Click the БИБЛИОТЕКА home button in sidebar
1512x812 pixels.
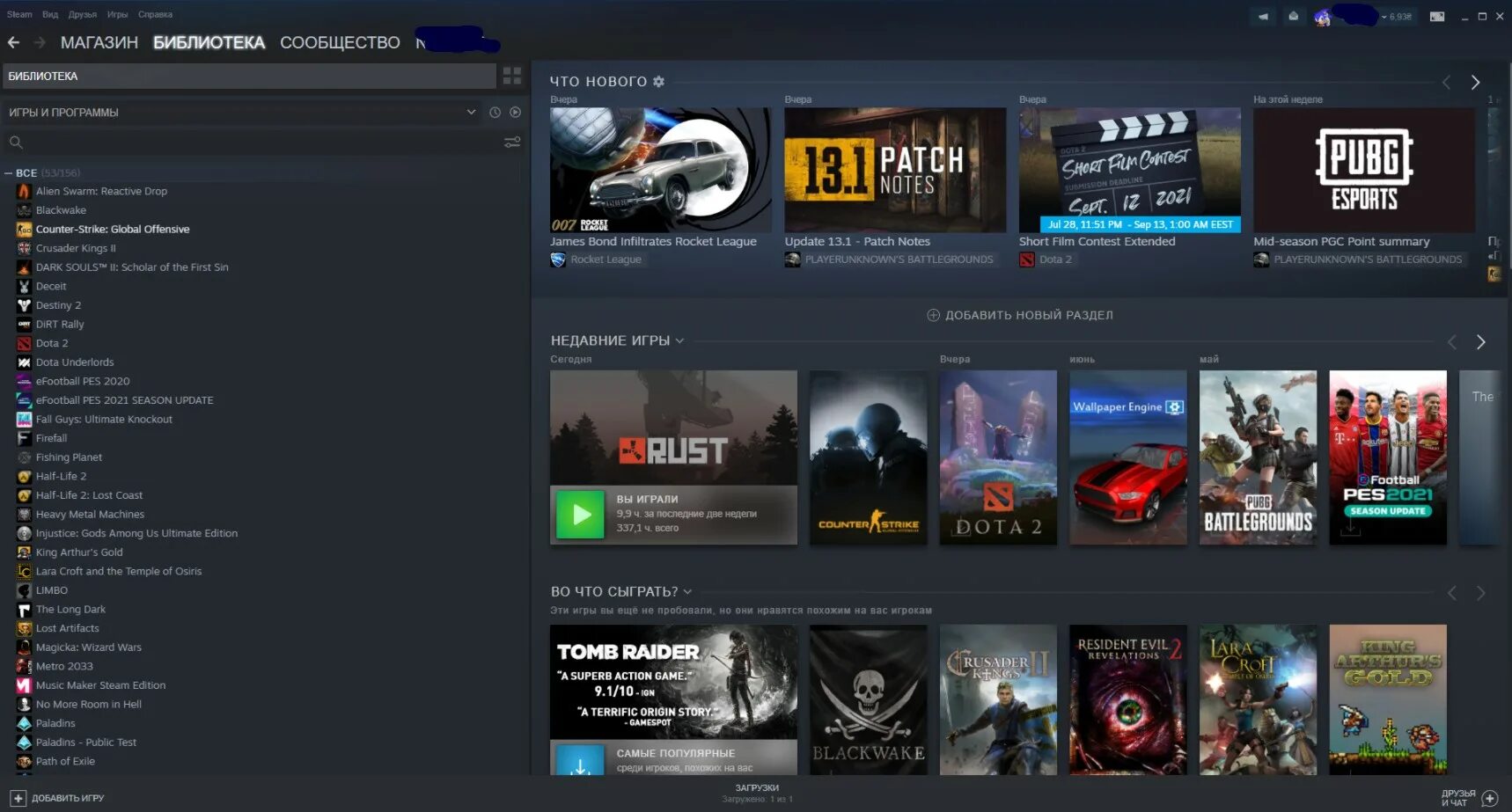(249, 76)
